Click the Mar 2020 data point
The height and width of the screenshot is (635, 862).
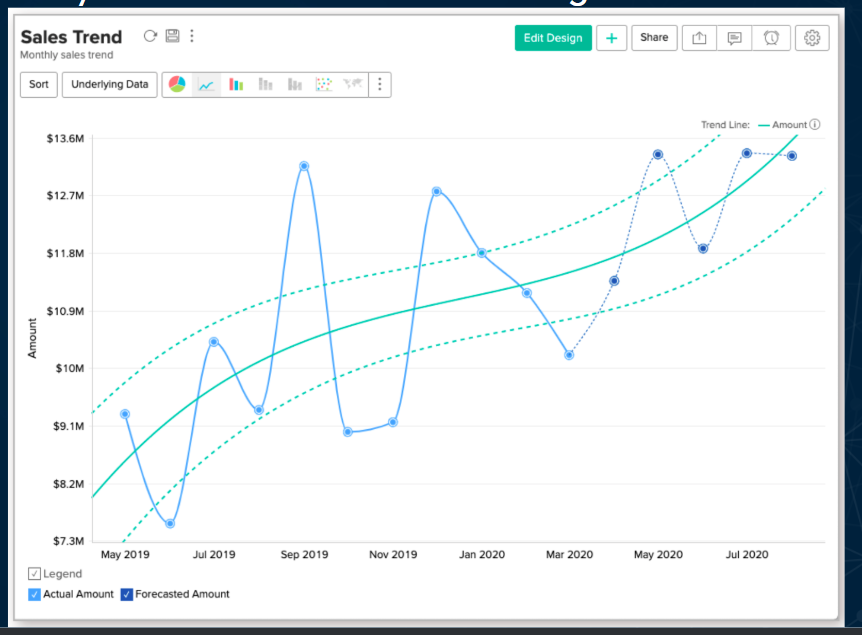pyautogui.click(x=569, y=355)
